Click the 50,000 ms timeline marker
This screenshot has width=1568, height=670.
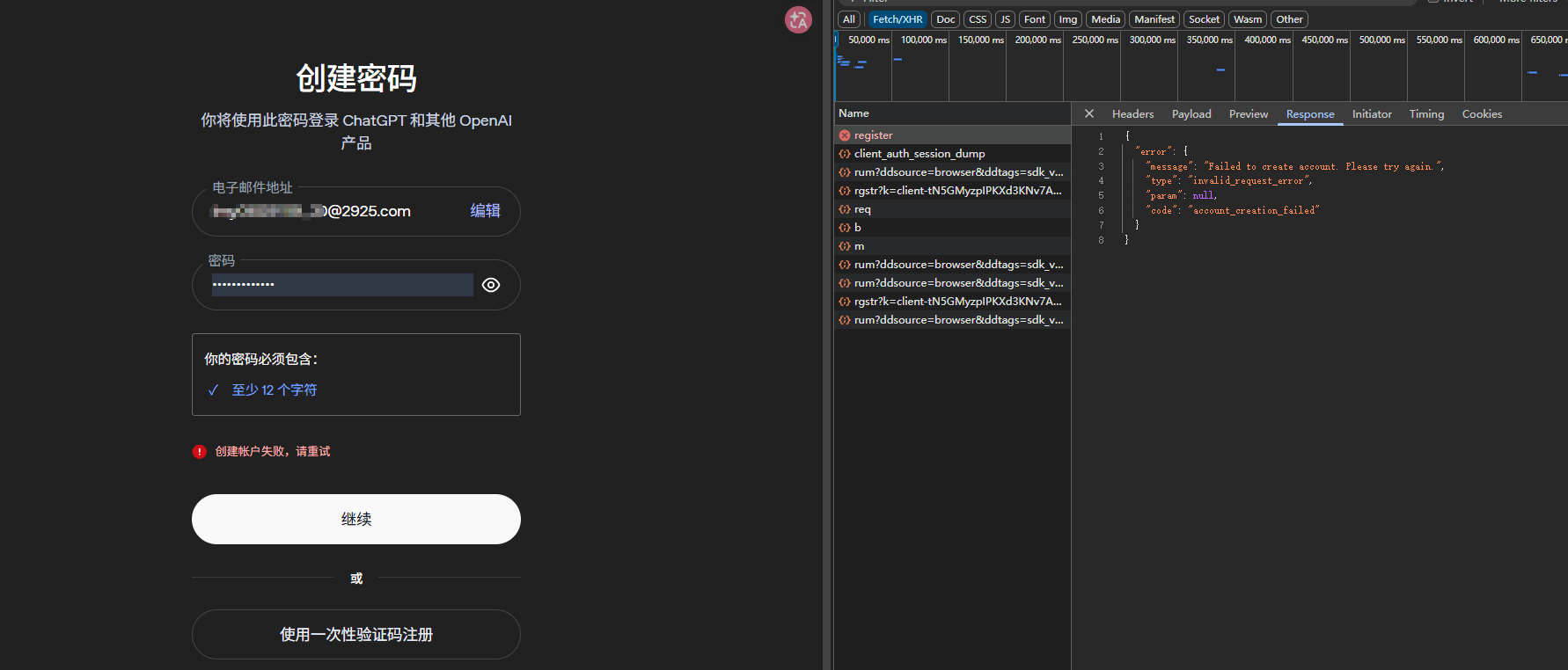click(869, 40)
